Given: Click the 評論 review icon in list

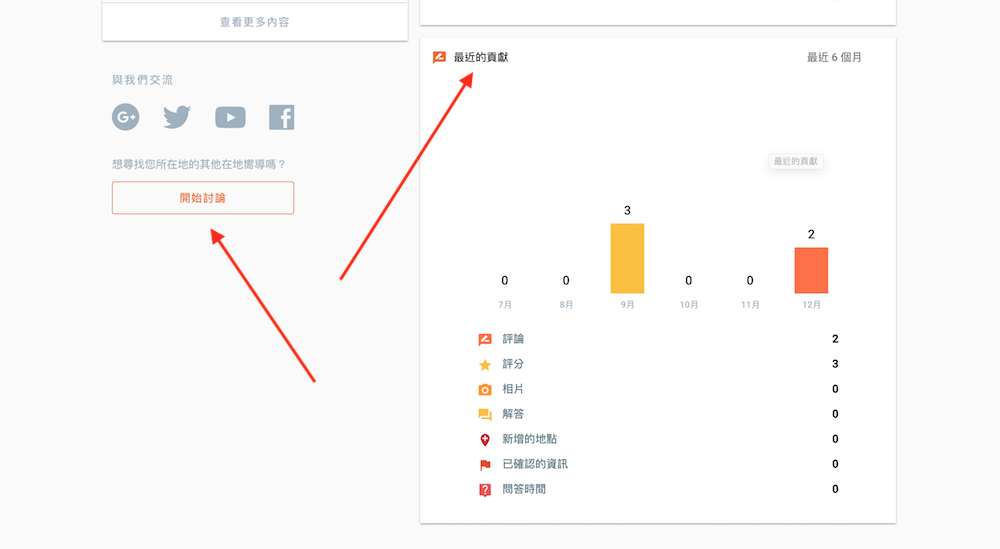Looking at the screenshot, I should coord(485,340).
